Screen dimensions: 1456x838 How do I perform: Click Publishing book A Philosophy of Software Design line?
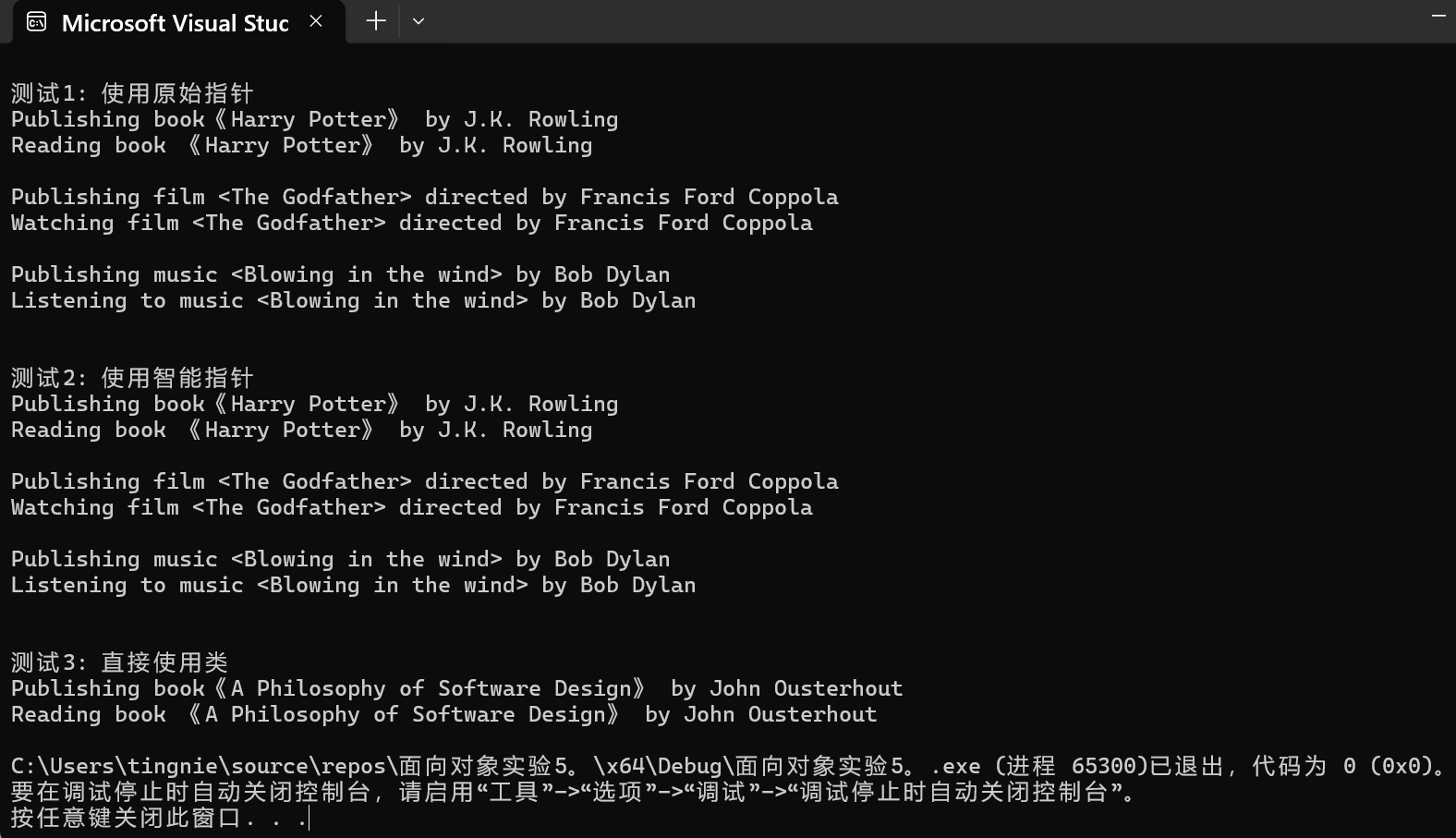point(456,688)
